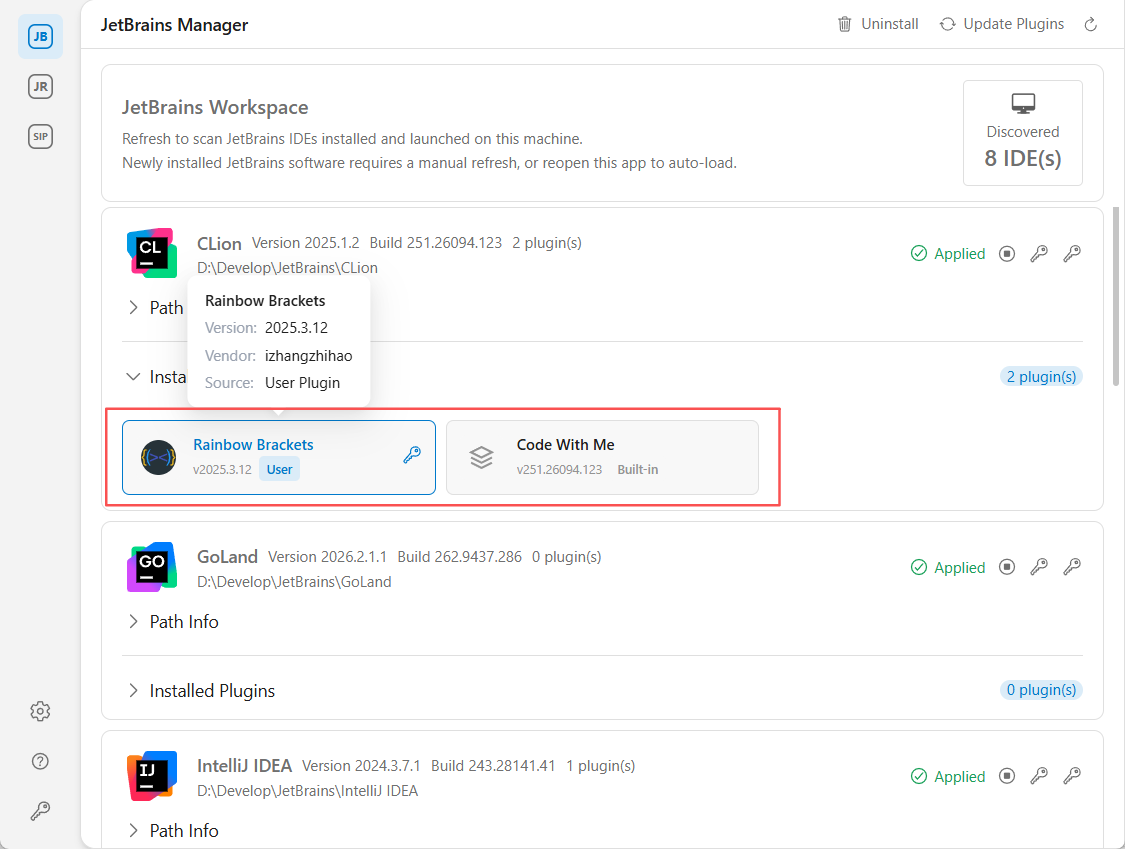
Task: Click the tooltip source User Plugin
Action: tap(302, 383)
